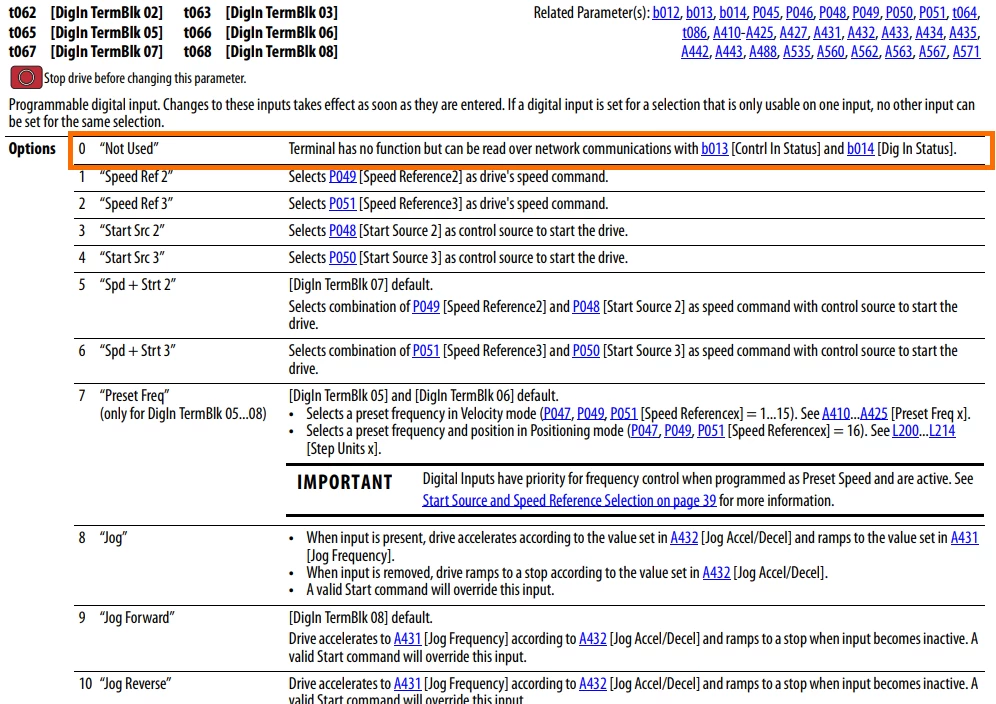
Task: Follow the L214 Step Units link
Action: [942, 431]
